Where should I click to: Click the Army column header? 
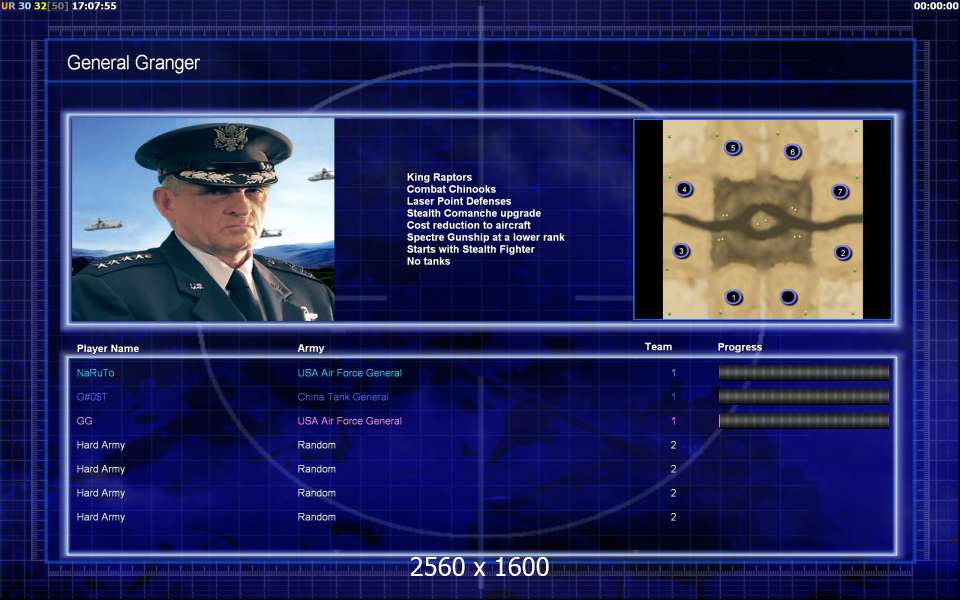click(x=311, y=348)
